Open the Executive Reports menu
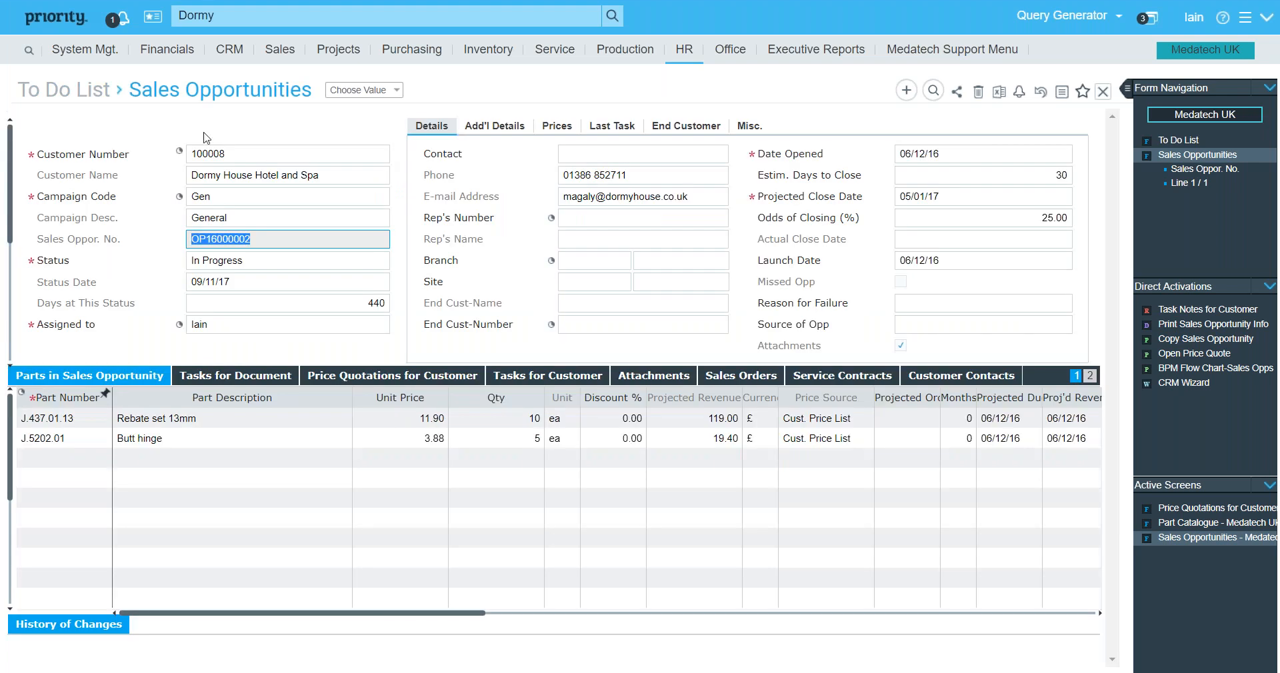Image resolution: width=1280 pixels, height=673 pixels. coord(816,49)
